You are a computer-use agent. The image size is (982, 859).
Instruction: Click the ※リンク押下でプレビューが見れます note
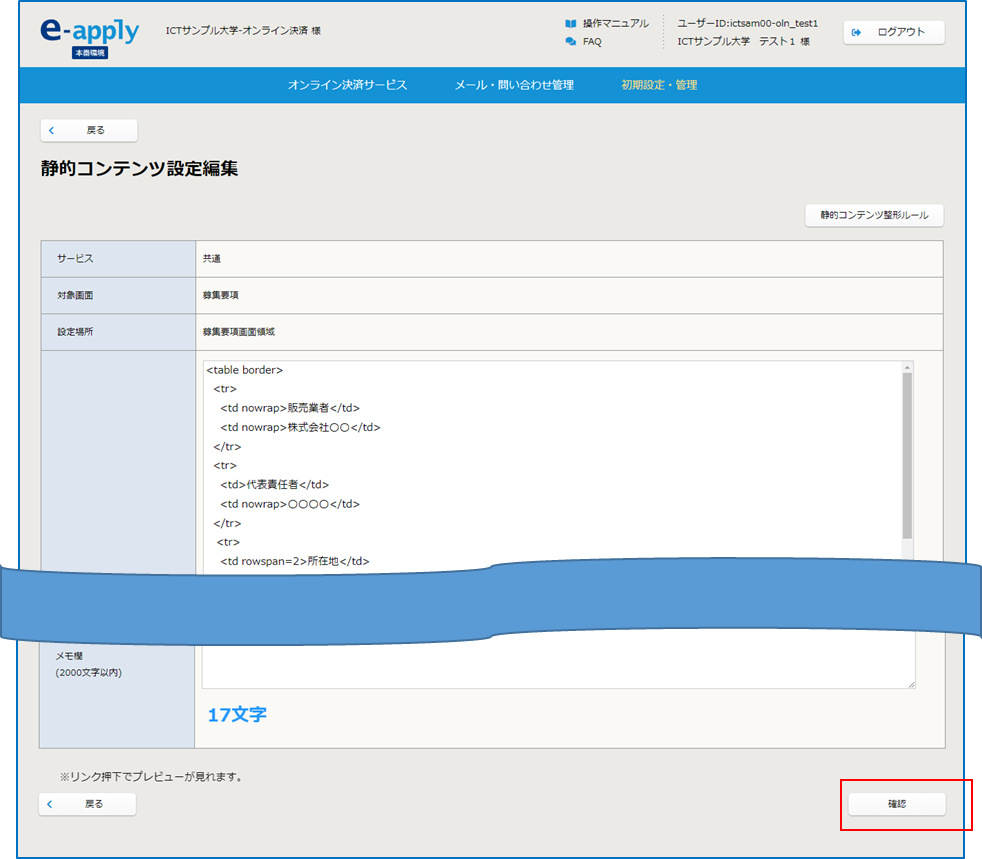click(x=151, y=777)
